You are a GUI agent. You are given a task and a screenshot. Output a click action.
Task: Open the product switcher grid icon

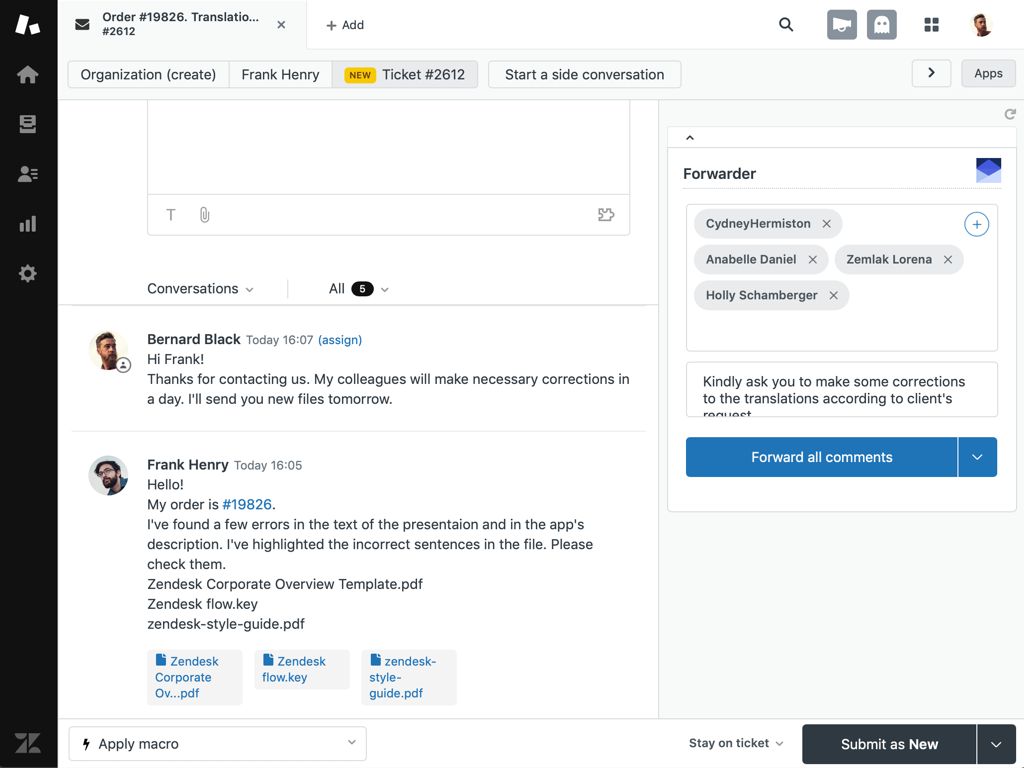[931, 24]
